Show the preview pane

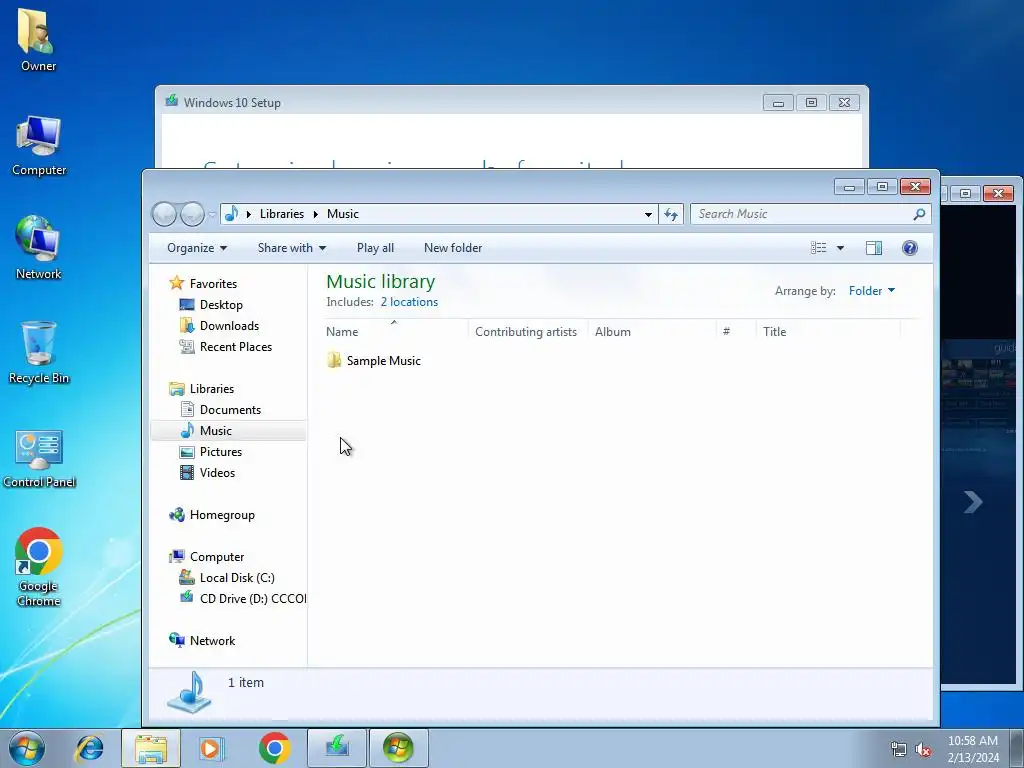874,248
